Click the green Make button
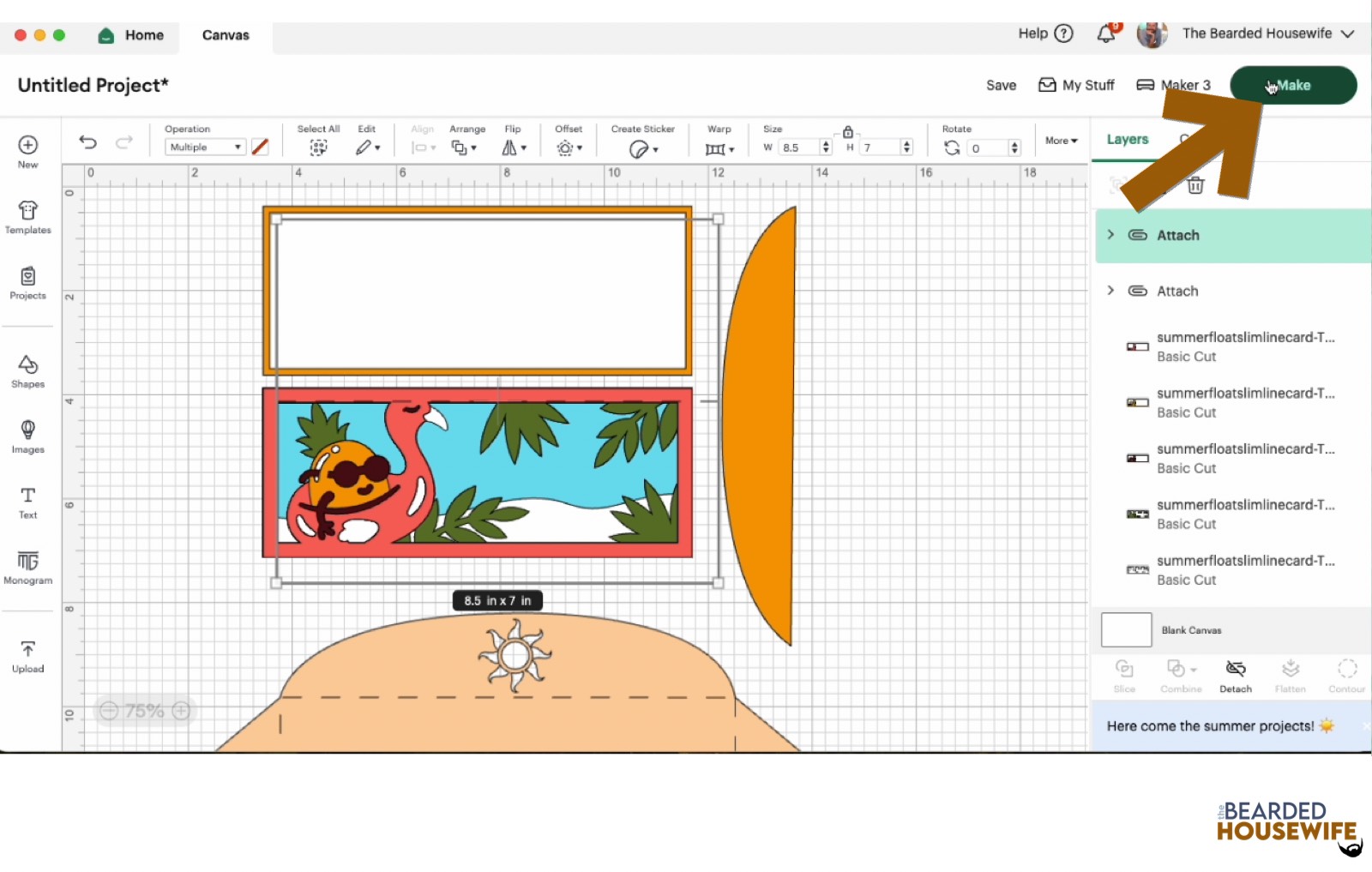 [1292, 85]
